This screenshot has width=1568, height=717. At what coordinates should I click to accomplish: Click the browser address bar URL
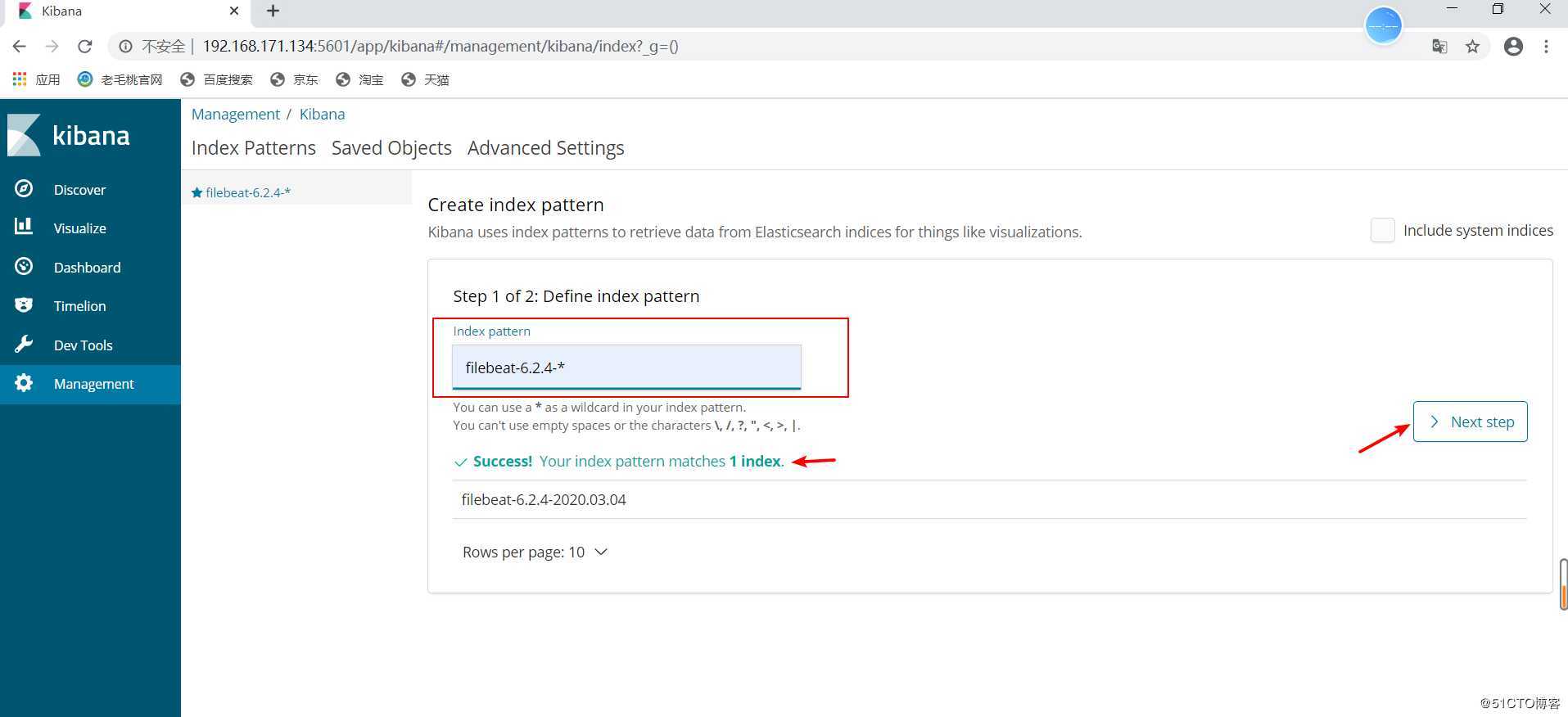click(441, 47)
